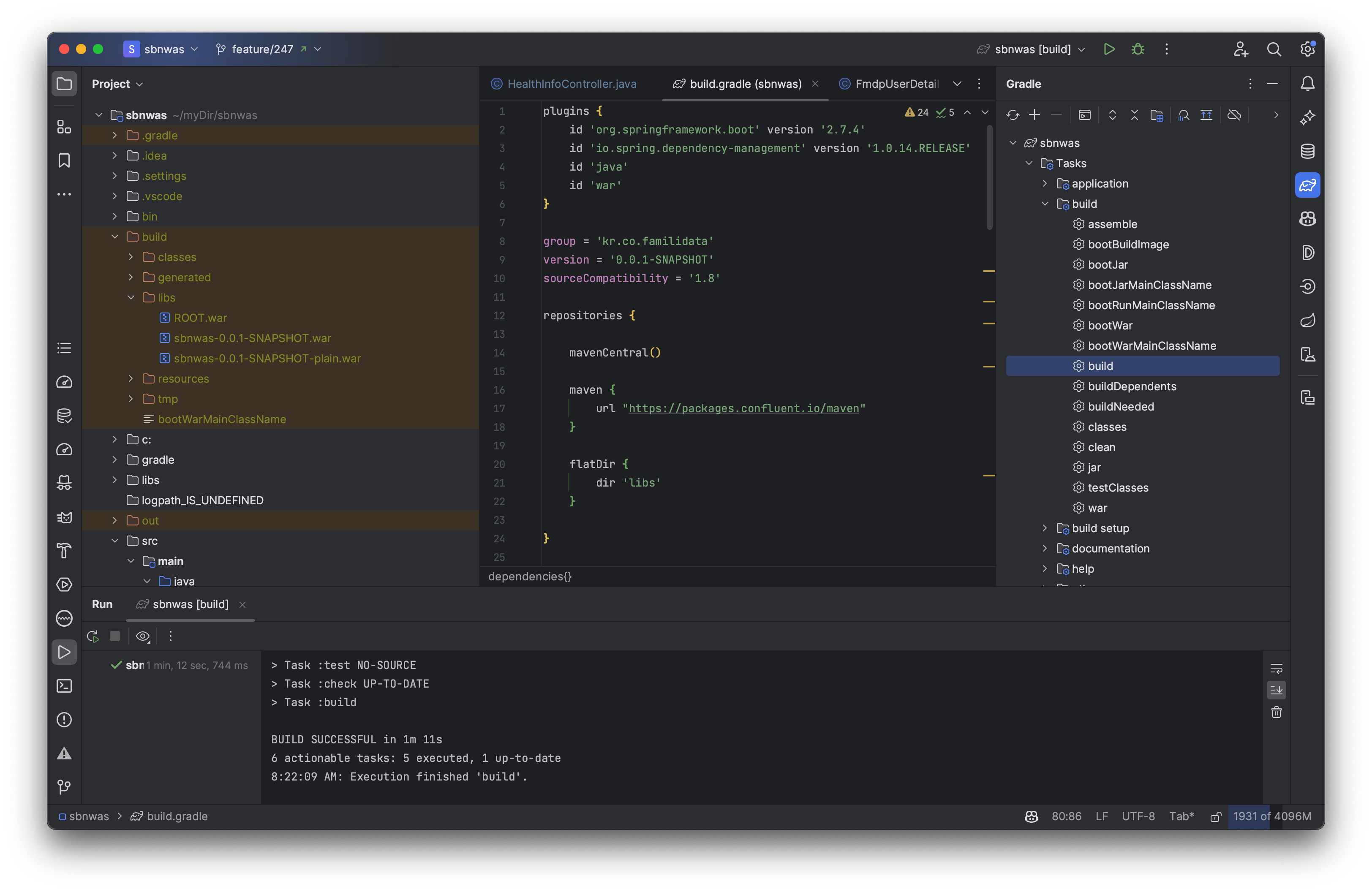1372x892 pixels.
Task: Open Notifications bell icon
Action: pyautogui.click(x=1307, y=84)
